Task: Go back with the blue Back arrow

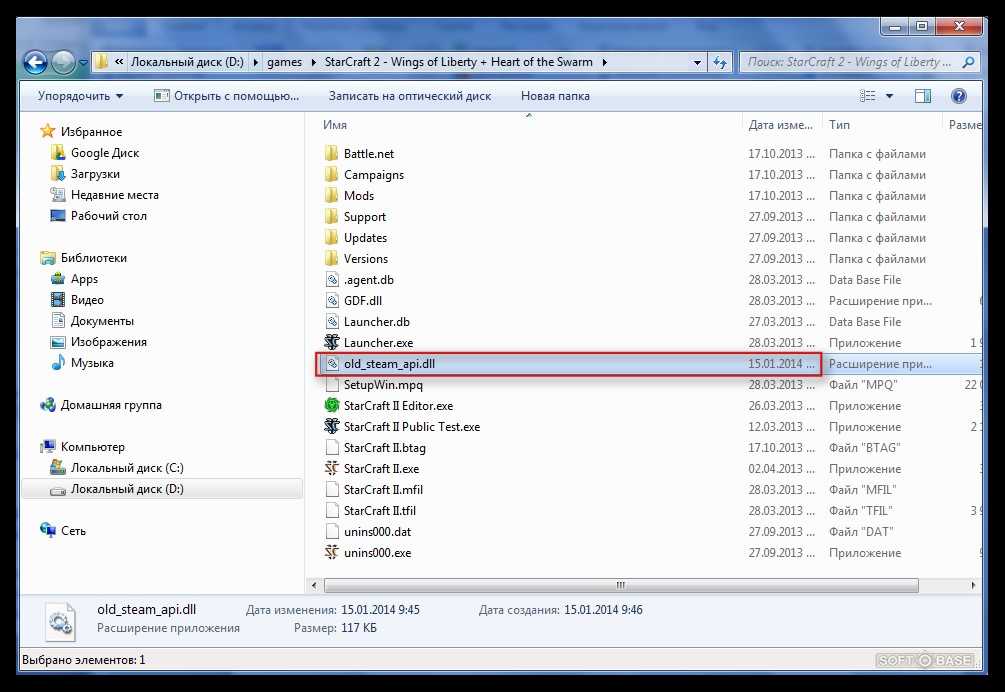Action: click(x=36, y=62)
